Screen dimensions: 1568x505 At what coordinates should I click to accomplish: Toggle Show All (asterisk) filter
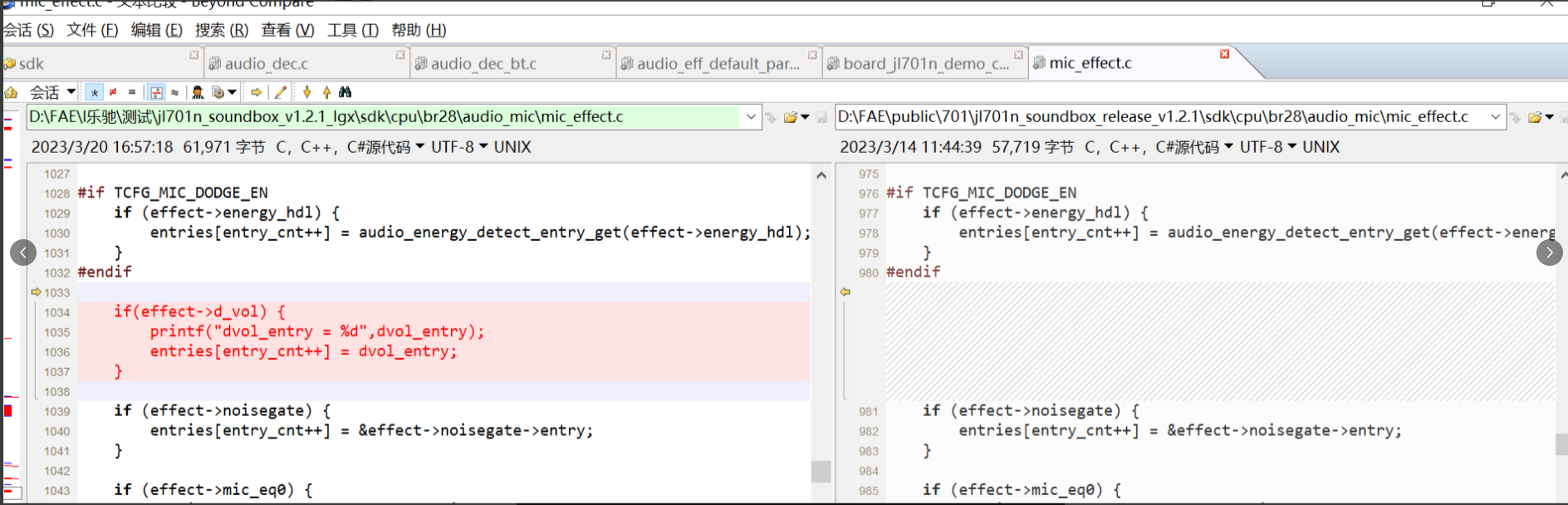[95, 92]
